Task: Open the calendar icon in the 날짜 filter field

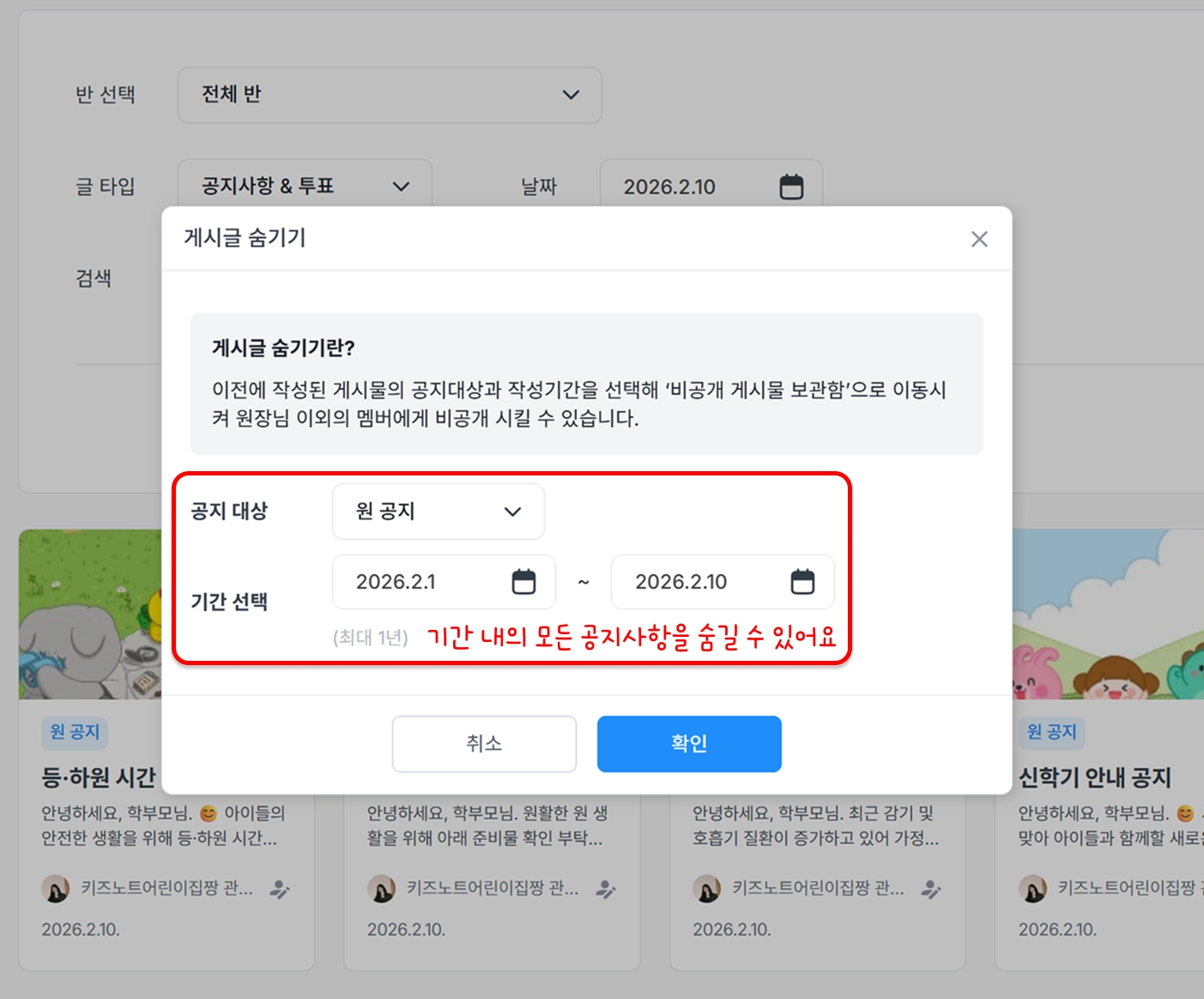Action: 791,186
